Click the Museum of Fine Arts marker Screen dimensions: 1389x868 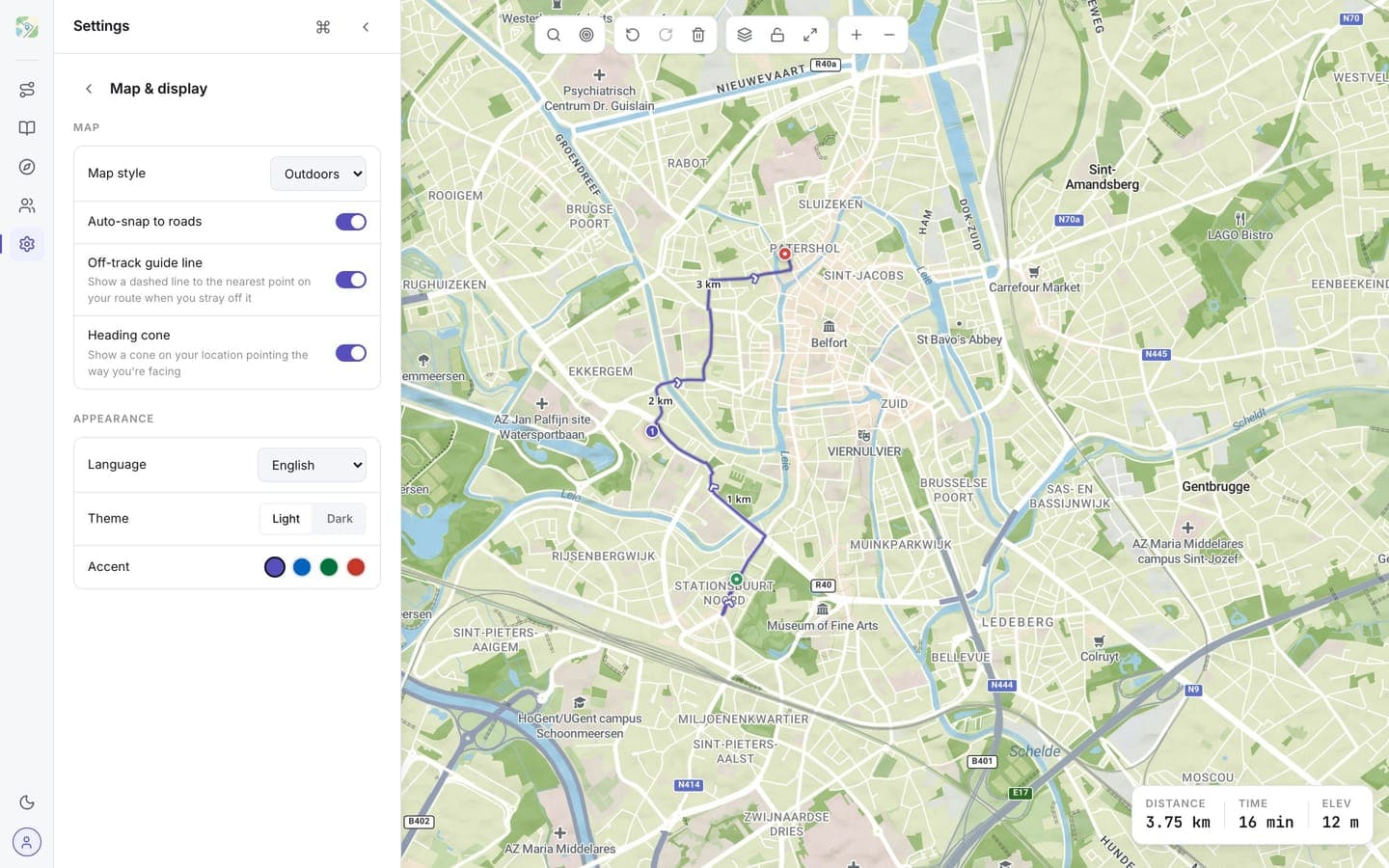pos(822,618)
